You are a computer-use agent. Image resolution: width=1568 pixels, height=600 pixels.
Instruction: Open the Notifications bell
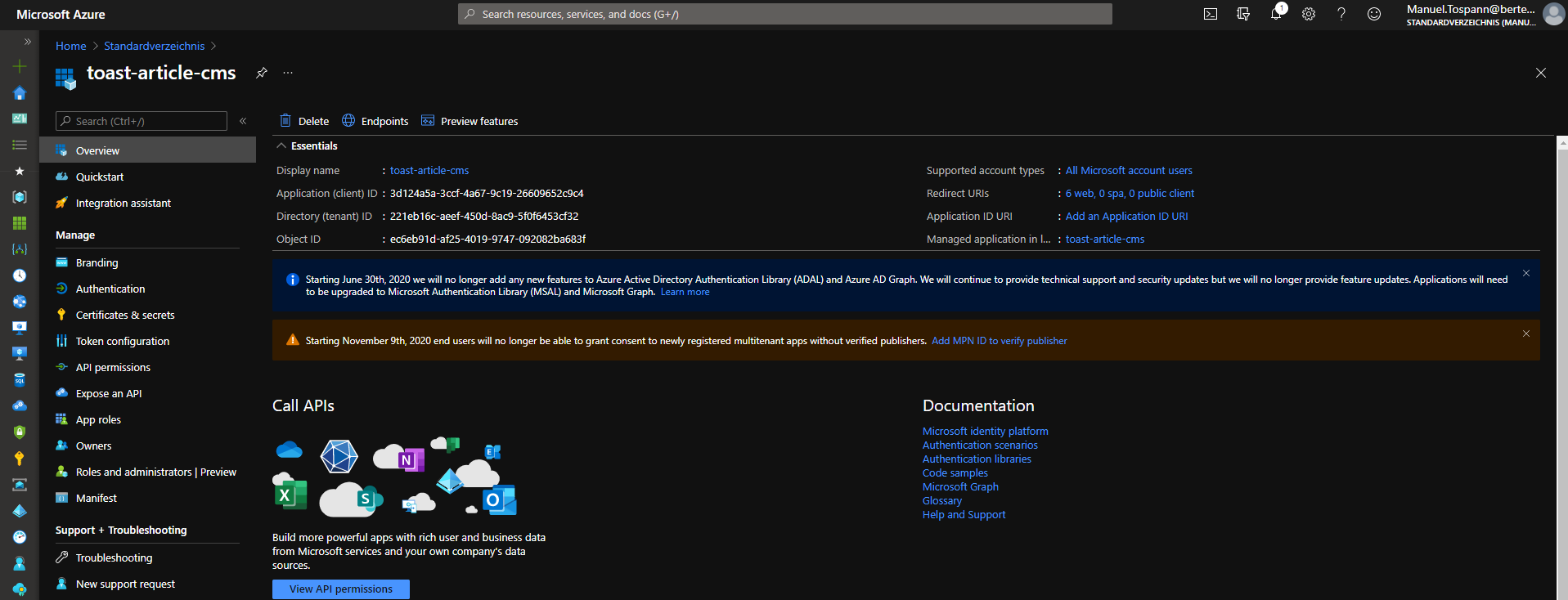pos(1276,14)
